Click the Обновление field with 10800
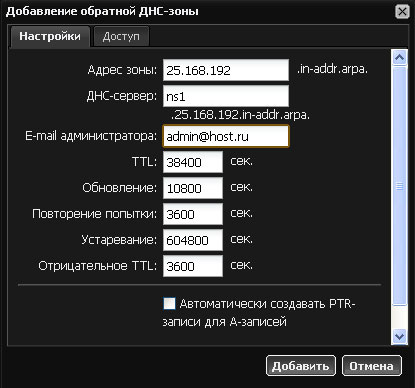415x388 pixels. [193, 188]
